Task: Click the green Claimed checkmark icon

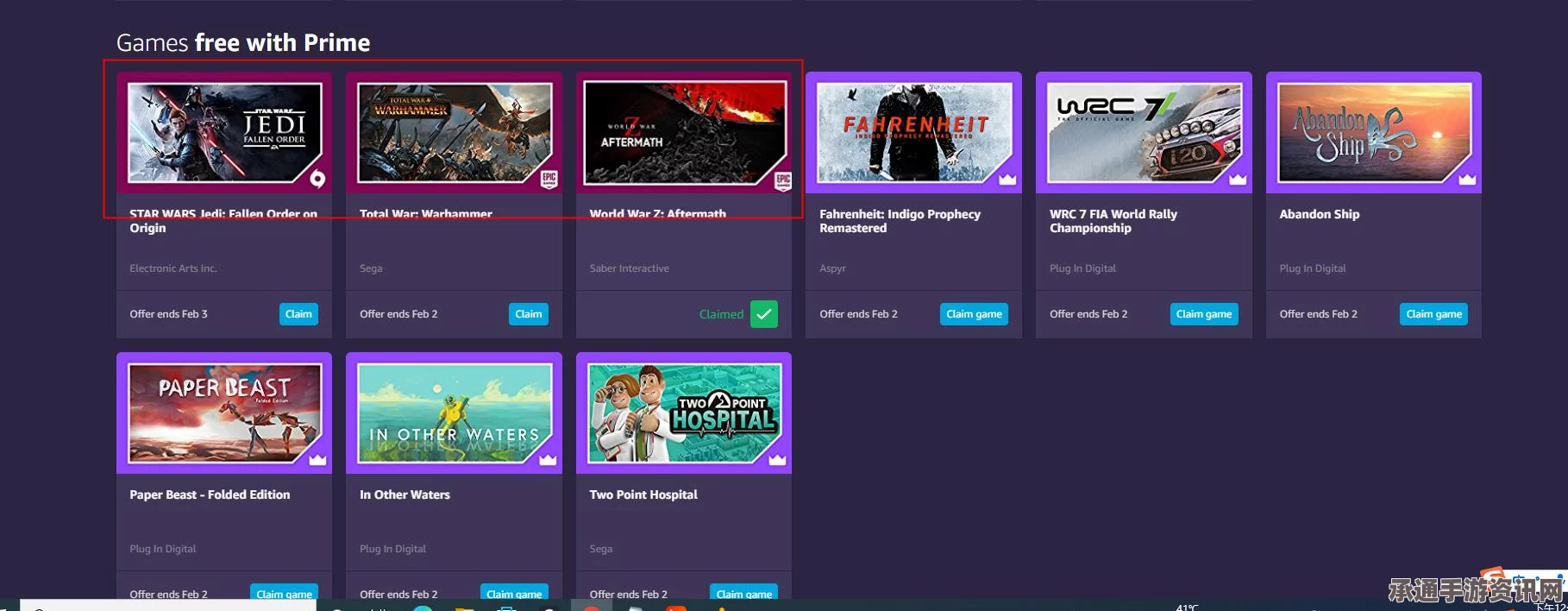Action: pos(764,314)
